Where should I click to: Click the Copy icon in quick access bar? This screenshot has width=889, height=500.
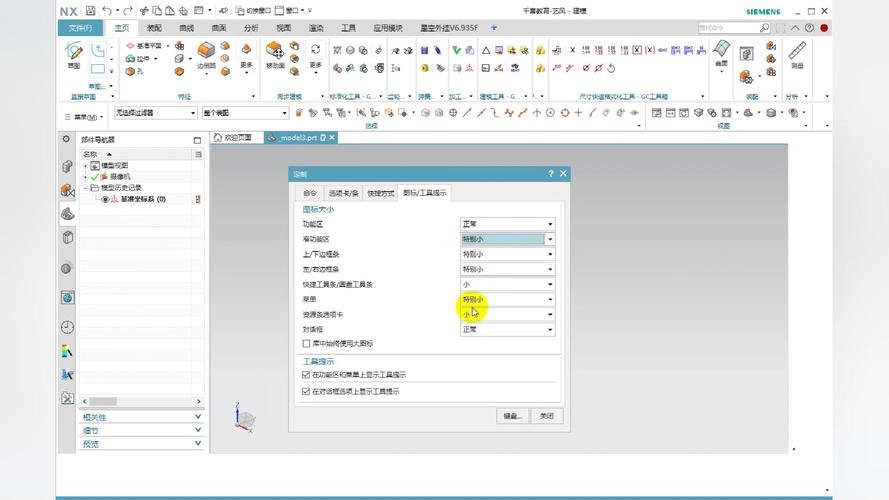point(157,11)
